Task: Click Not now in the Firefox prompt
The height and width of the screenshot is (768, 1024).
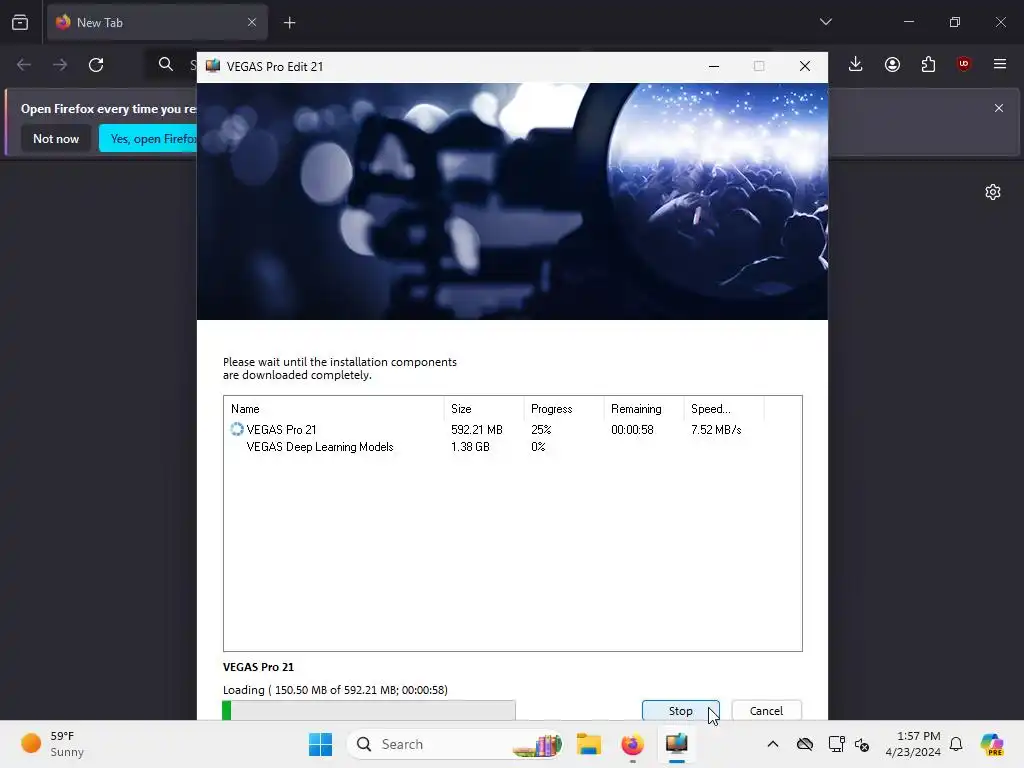Action: point(56,138)
